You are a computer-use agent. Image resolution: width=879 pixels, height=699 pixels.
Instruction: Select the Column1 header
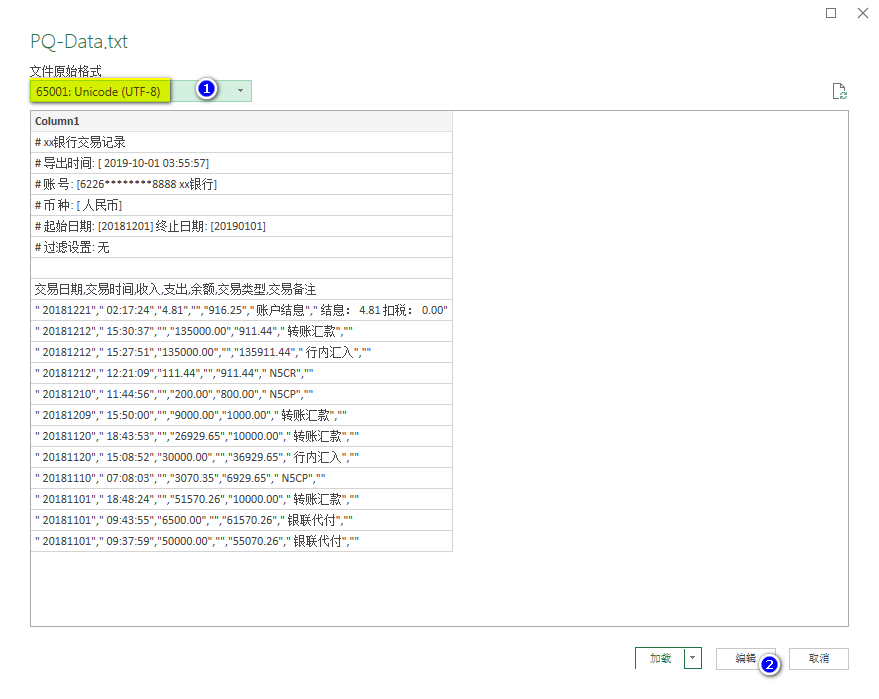tap(241, 121)
